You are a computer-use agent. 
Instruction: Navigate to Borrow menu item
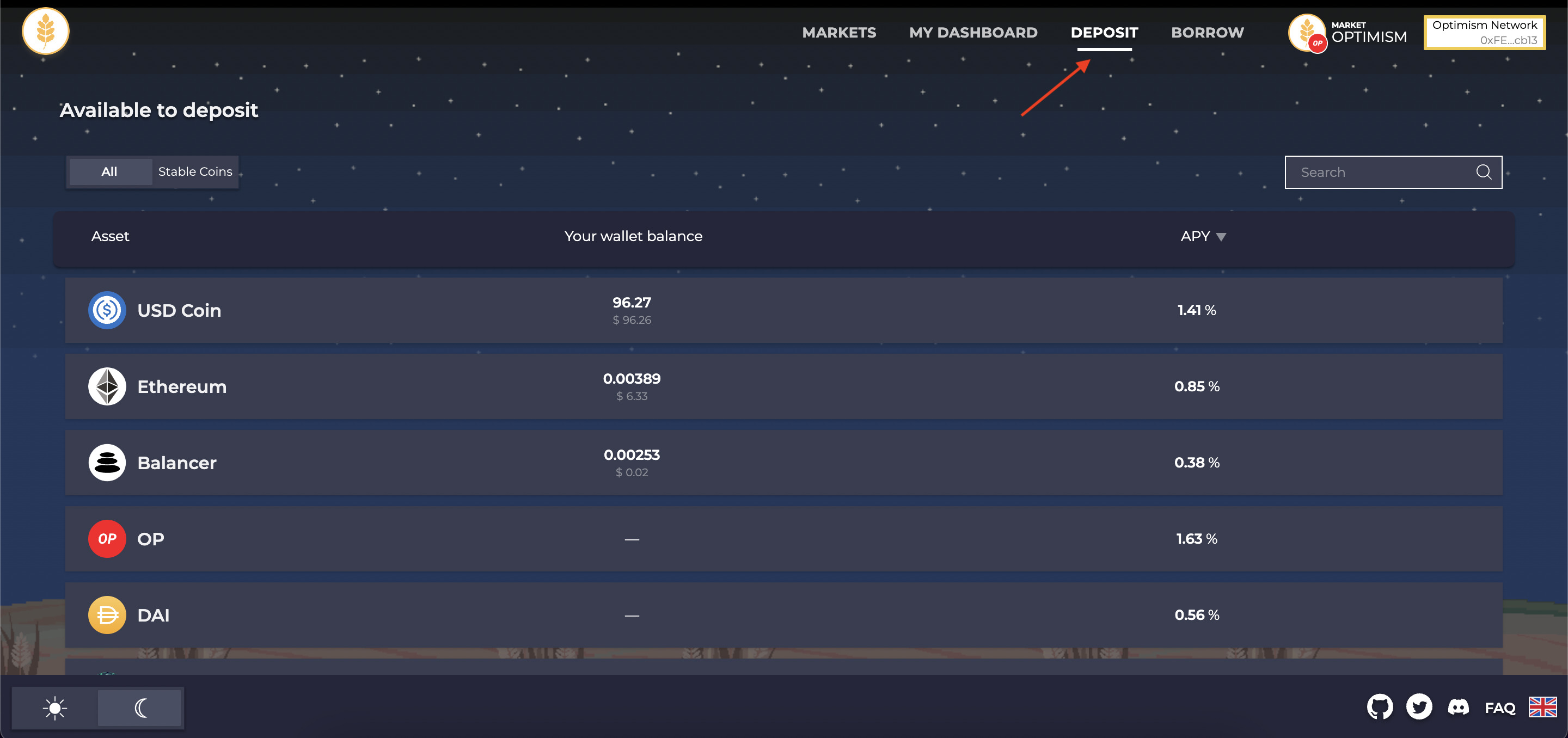point(1206,32)
